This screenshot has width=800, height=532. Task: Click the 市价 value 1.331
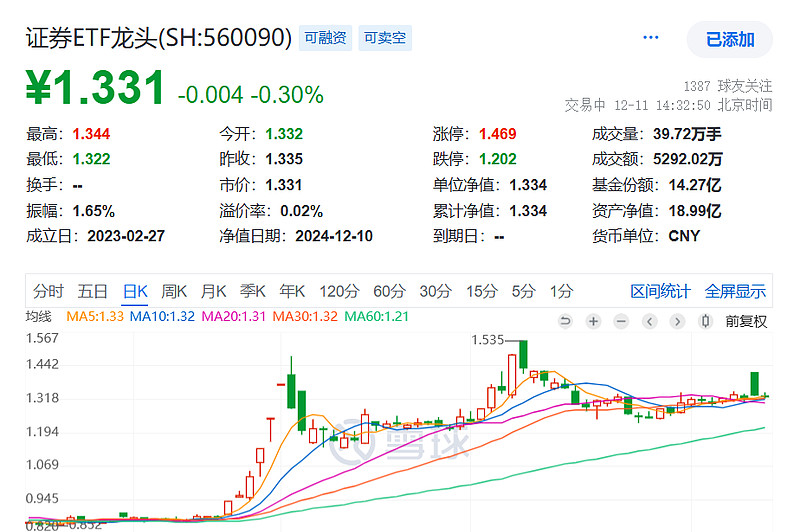pyautogui.click(x=284, y=185)
